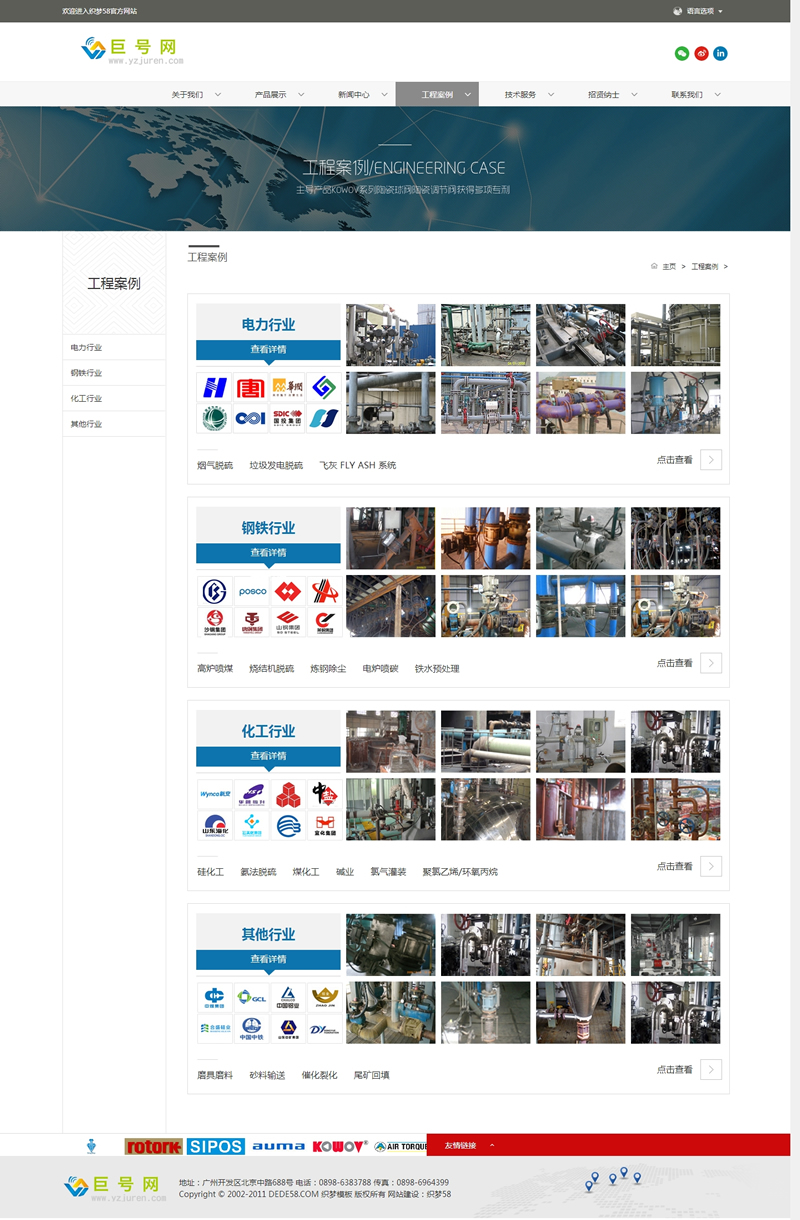The width and height of the screenshot is (800, 1220).
Task: Click the blue LinkedIn icon
Action: pos(720,53)
